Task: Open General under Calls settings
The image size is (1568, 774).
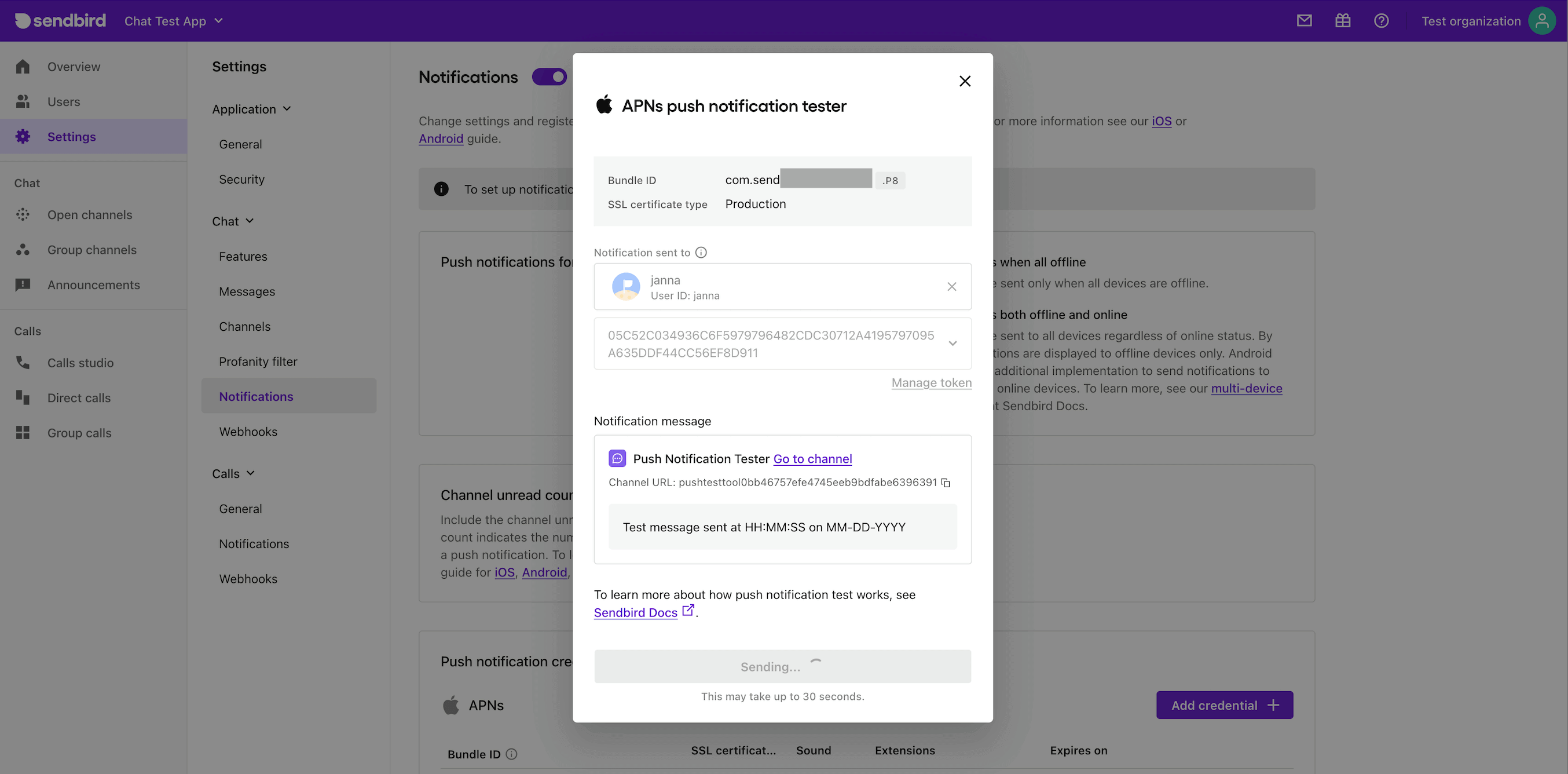Action: pyautogui.click(x=240, y=509)
